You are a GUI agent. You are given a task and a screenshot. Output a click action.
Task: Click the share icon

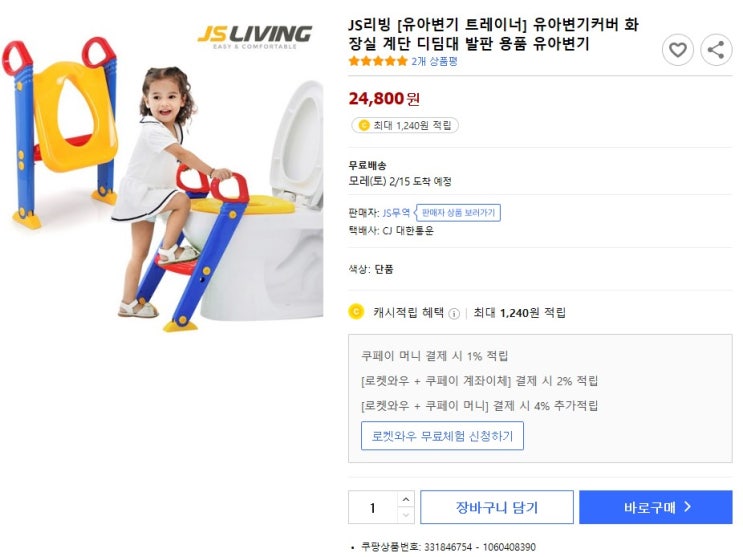pos(716,50)
